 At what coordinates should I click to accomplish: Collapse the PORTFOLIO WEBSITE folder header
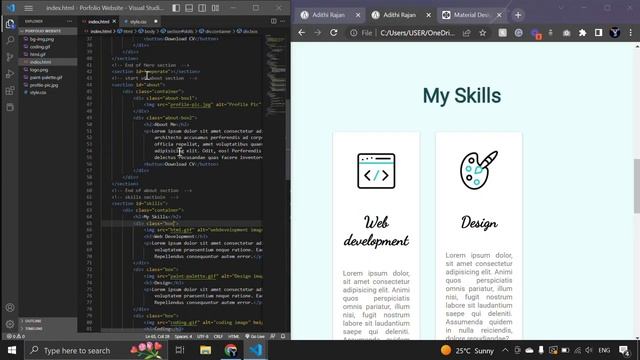[48, 31]
